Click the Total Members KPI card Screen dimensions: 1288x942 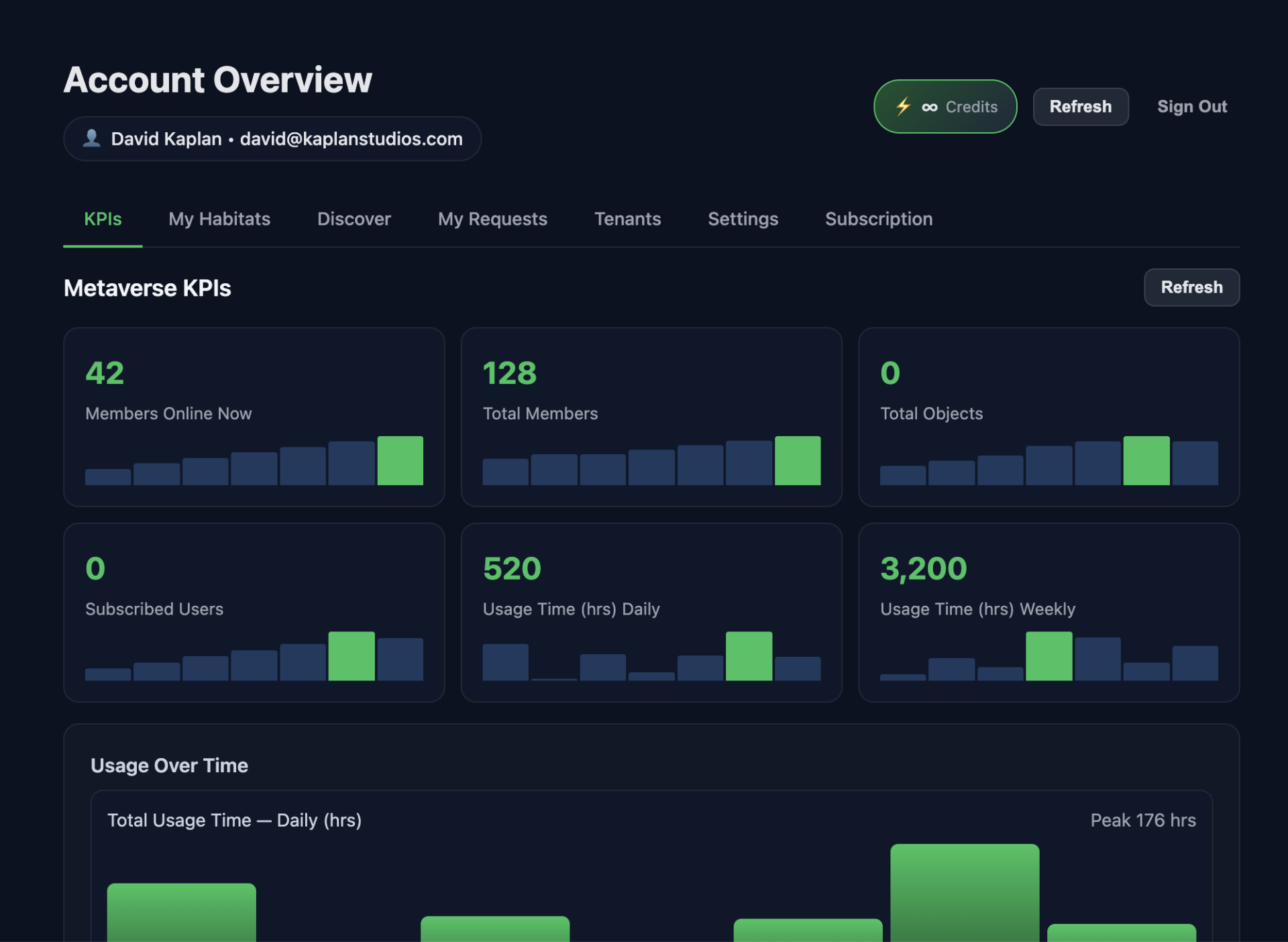(651, 416)
